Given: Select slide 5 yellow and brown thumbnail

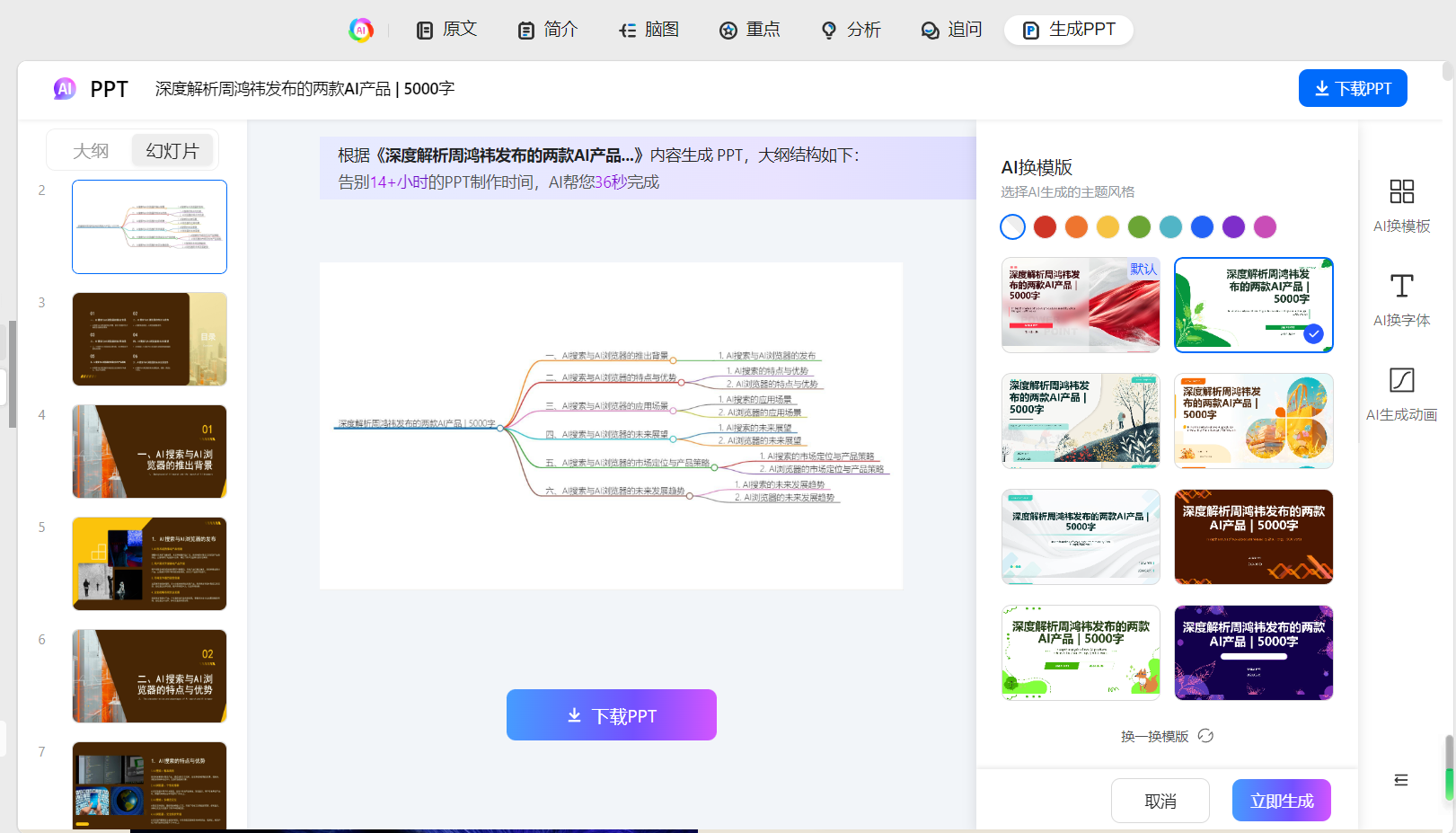Looking at the screenshot, I should [x=149, y=563].
